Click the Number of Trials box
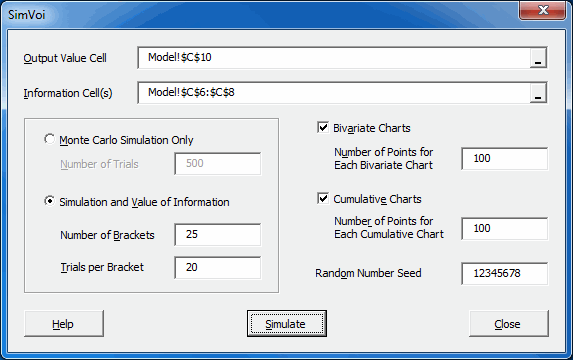 pos(218,164)
